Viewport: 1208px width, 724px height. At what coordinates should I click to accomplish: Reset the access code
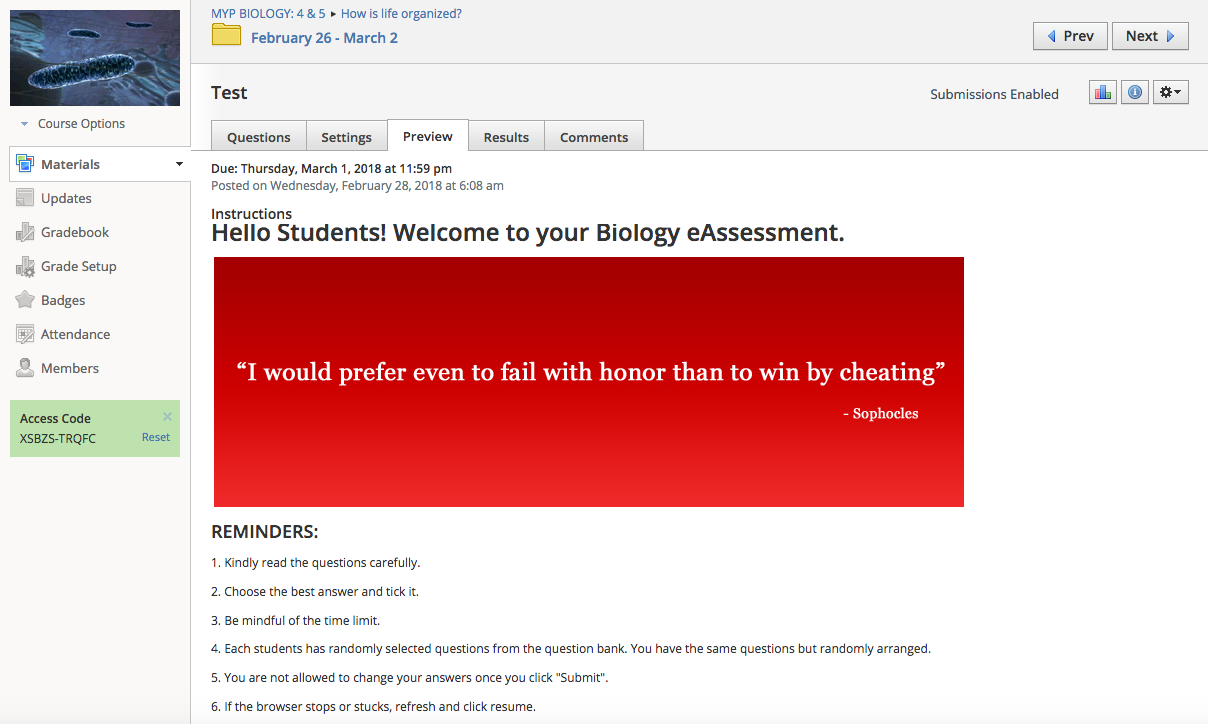(155, 437)
